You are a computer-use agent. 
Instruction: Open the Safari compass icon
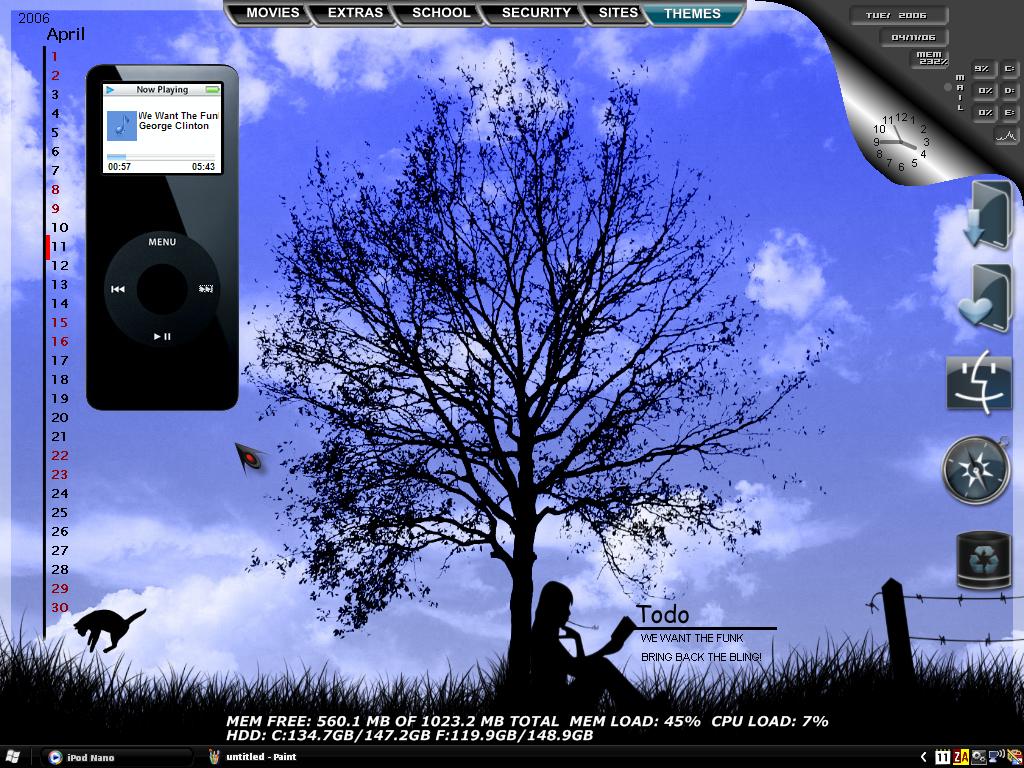[x=976, y=470]
